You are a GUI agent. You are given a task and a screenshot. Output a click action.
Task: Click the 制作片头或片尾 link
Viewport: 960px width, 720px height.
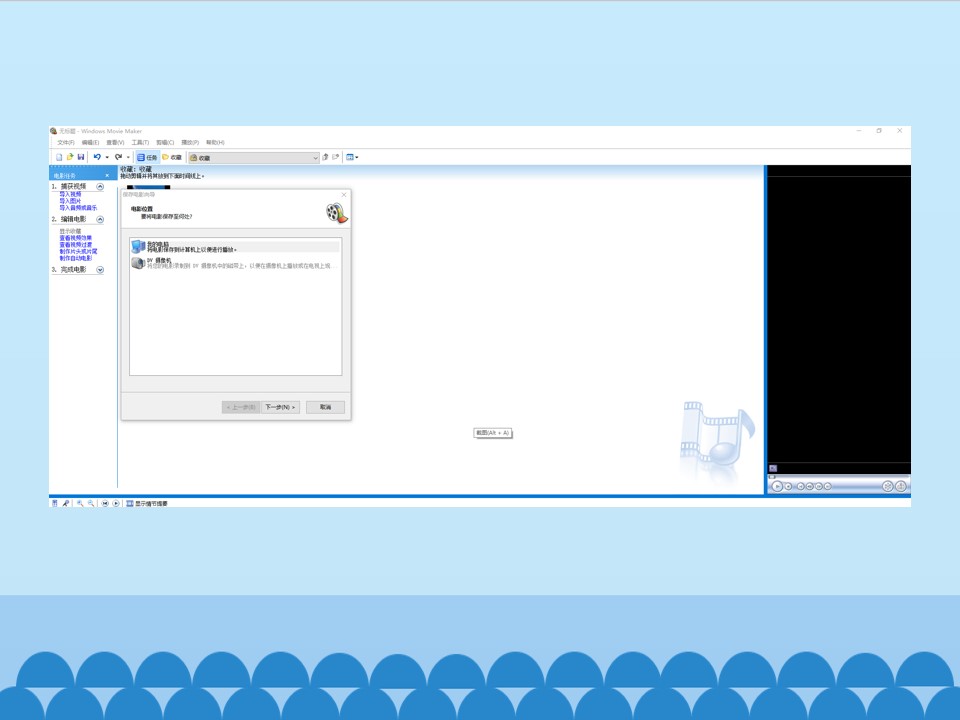78,252
